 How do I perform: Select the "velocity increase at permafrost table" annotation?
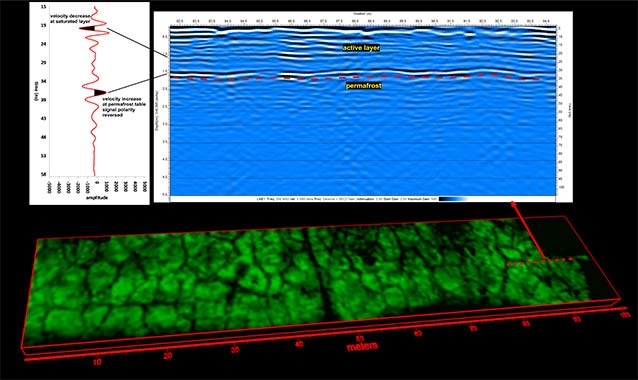tap(124, 107)
